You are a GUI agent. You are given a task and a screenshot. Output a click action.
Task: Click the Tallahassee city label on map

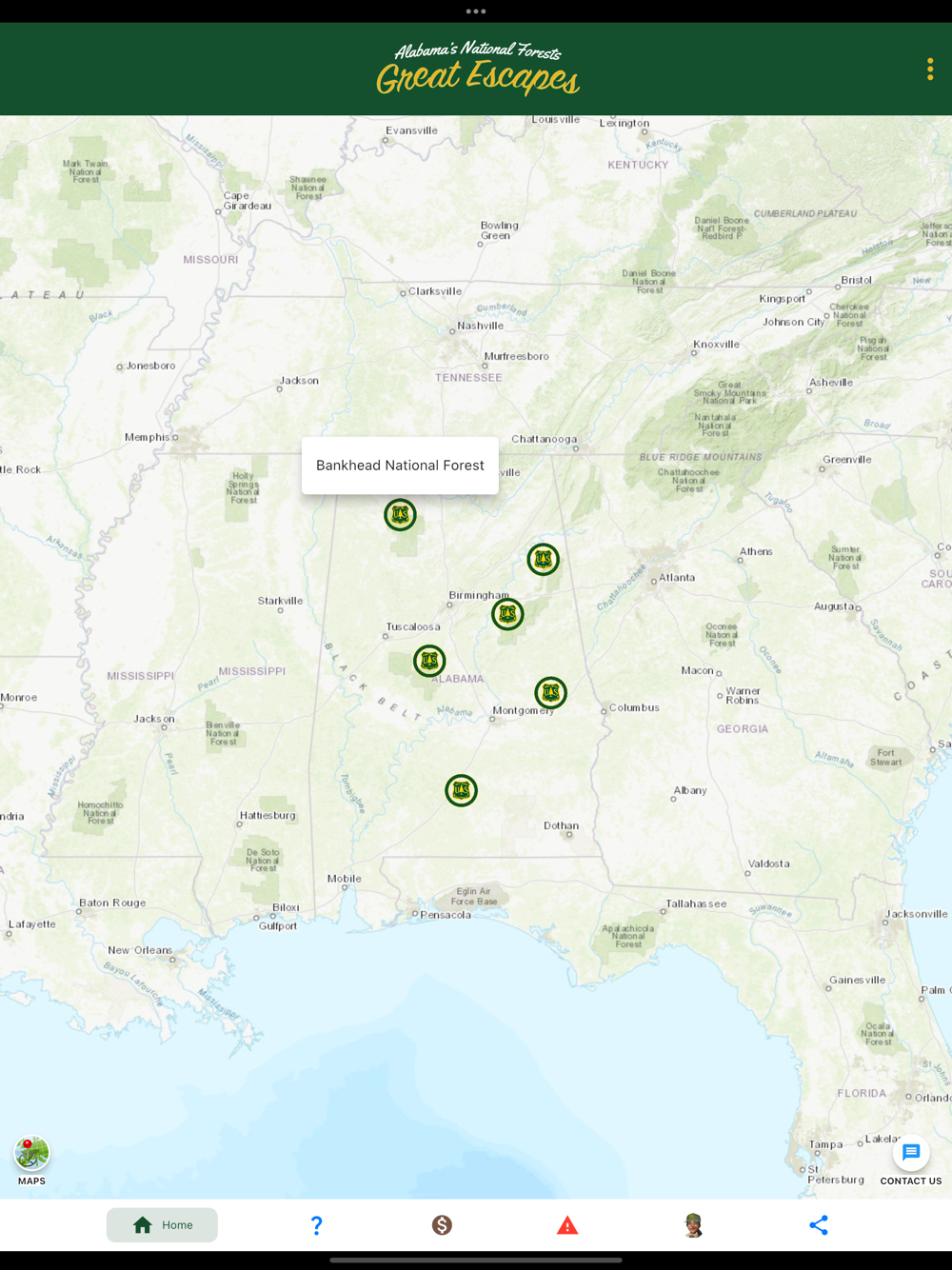[696, 904]
